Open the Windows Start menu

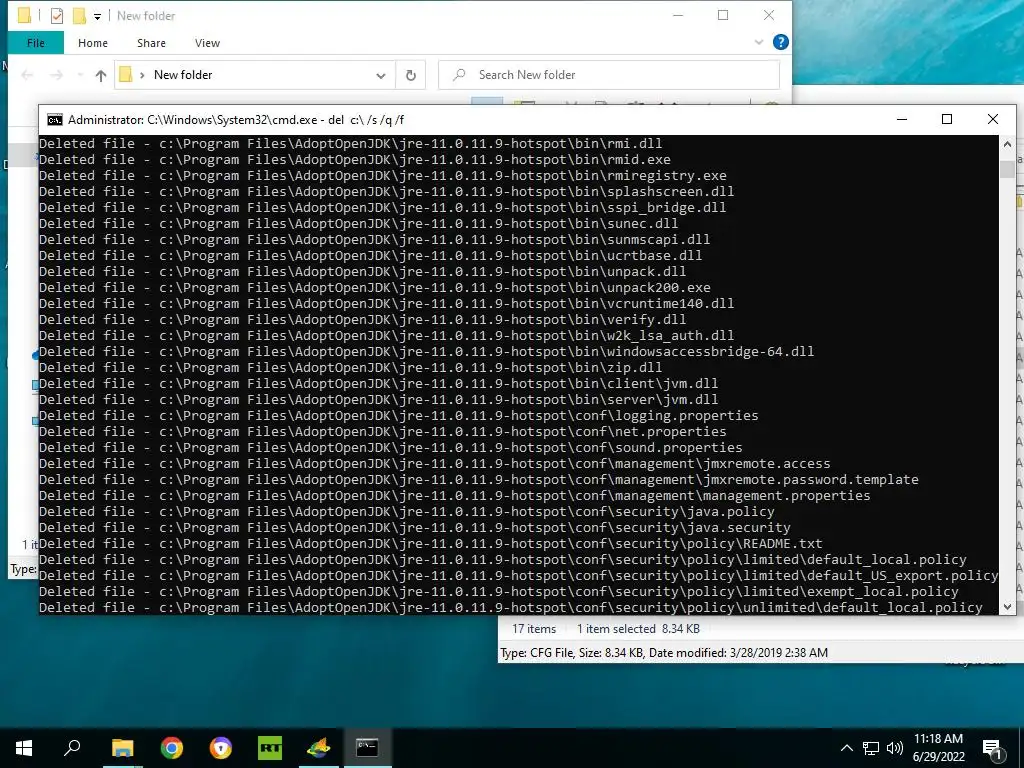click(x=24, y=748)
